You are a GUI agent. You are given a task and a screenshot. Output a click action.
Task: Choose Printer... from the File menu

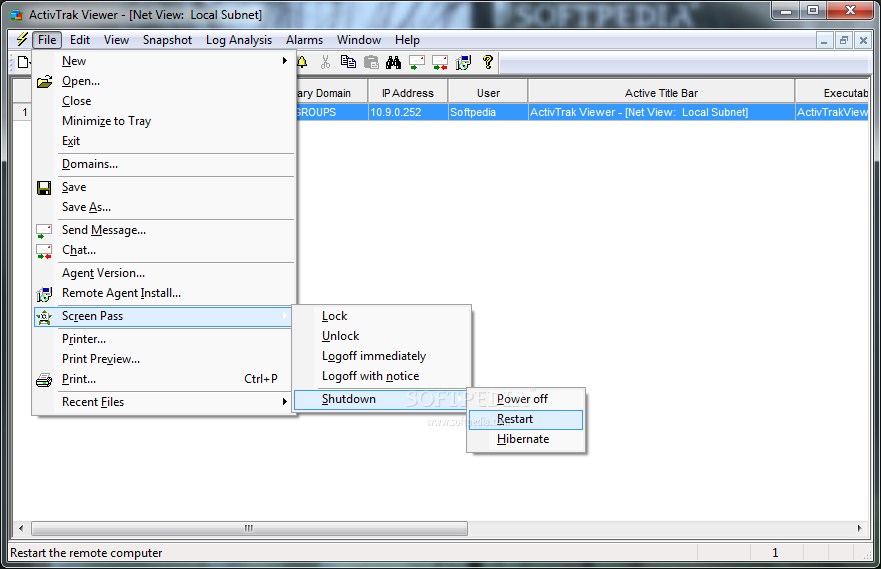coord(164,339)
